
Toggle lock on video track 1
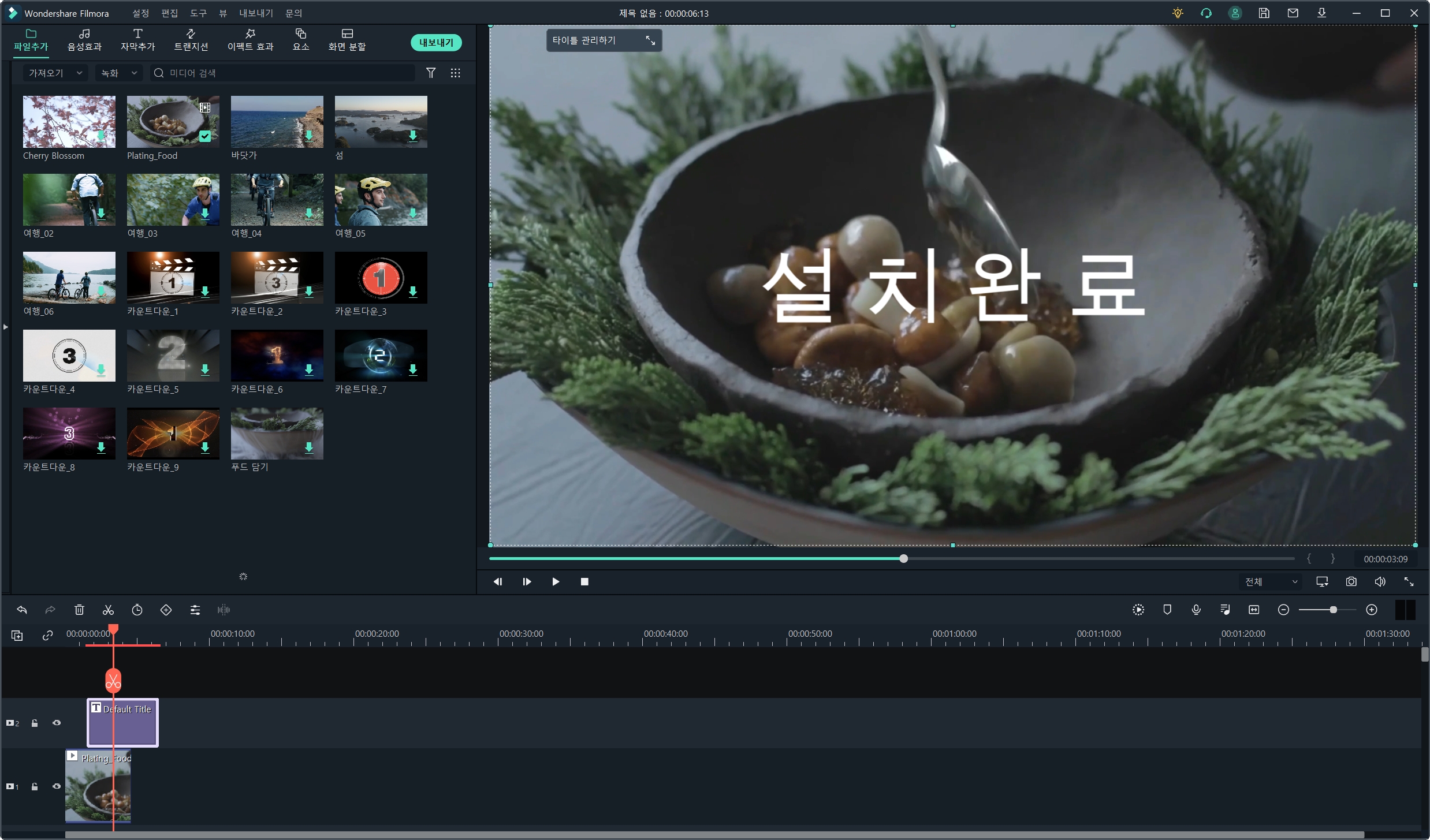pyautogui.click(x=35, y=786)
